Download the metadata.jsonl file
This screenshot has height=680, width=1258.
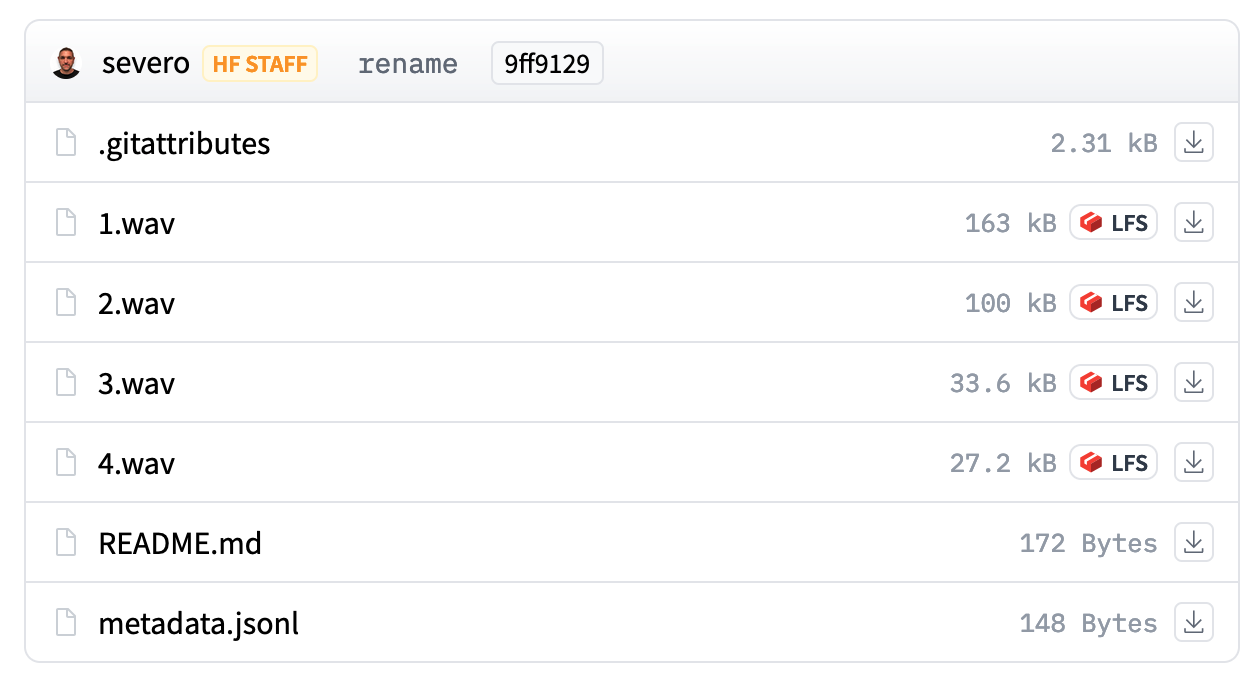(1192, 623)
